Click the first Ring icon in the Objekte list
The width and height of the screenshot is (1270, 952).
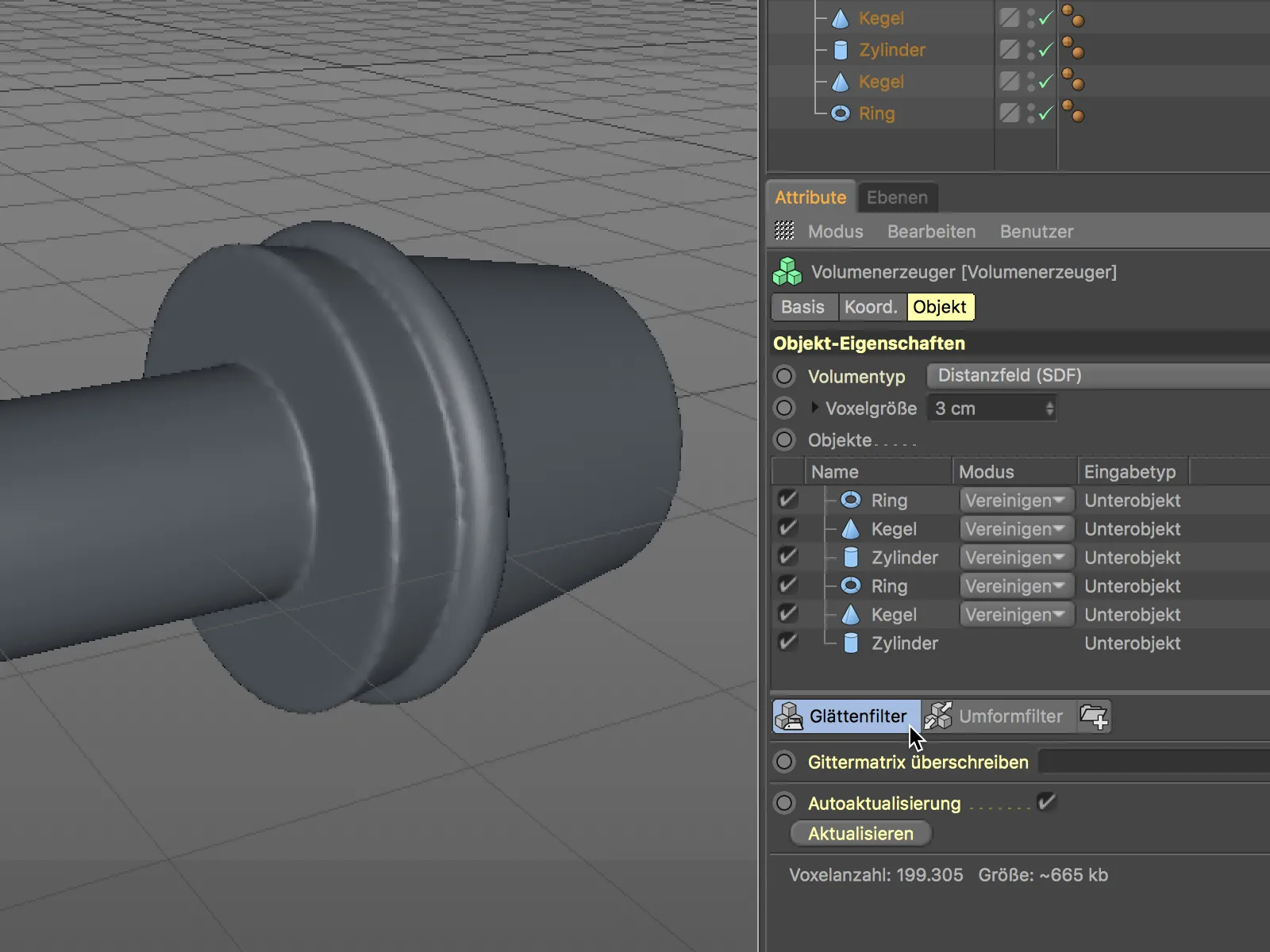click(x=850, y=500)
